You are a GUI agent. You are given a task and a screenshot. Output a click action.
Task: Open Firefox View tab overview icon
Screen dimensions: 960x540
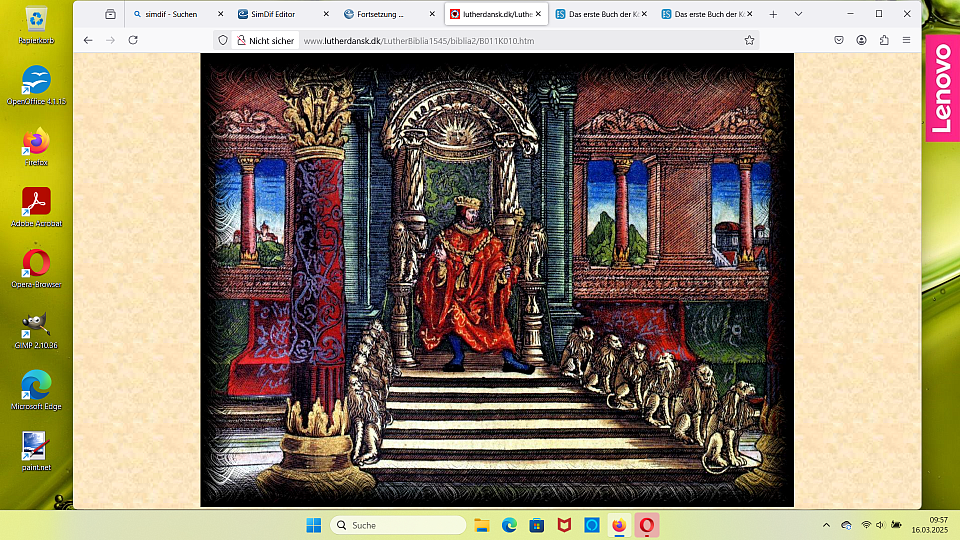pyautogui.click(x=110, y=14)
